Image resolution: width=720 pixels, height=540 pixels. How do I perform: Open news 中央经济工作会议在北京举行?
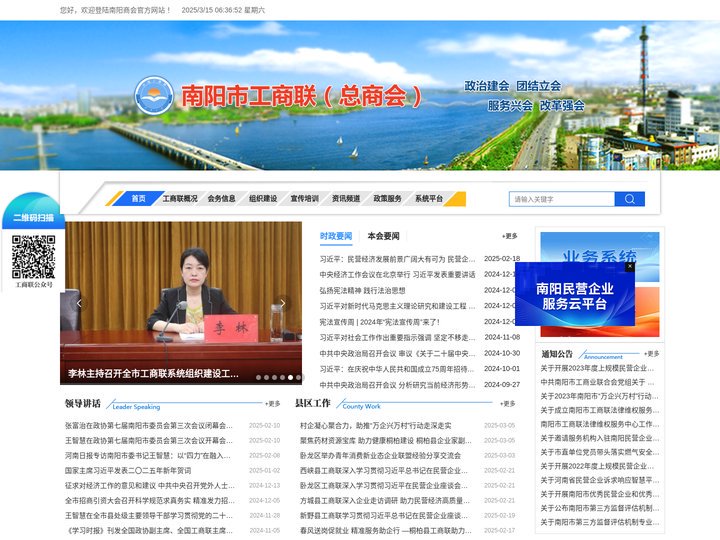pyautogui.click(x=397, y=275)
